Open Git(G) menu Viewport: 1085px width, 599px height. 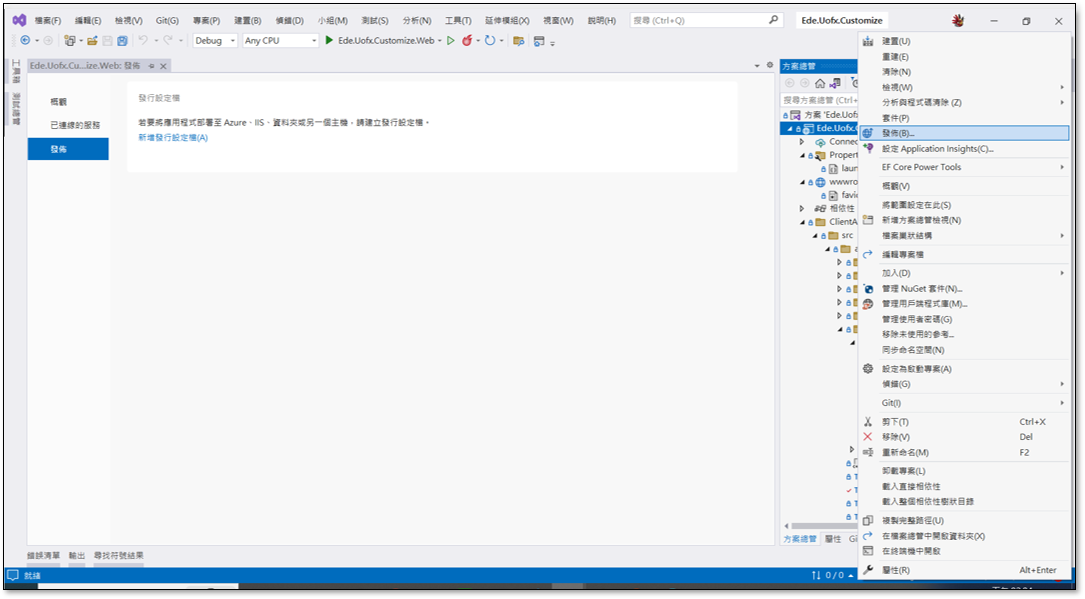coord(167,21)
